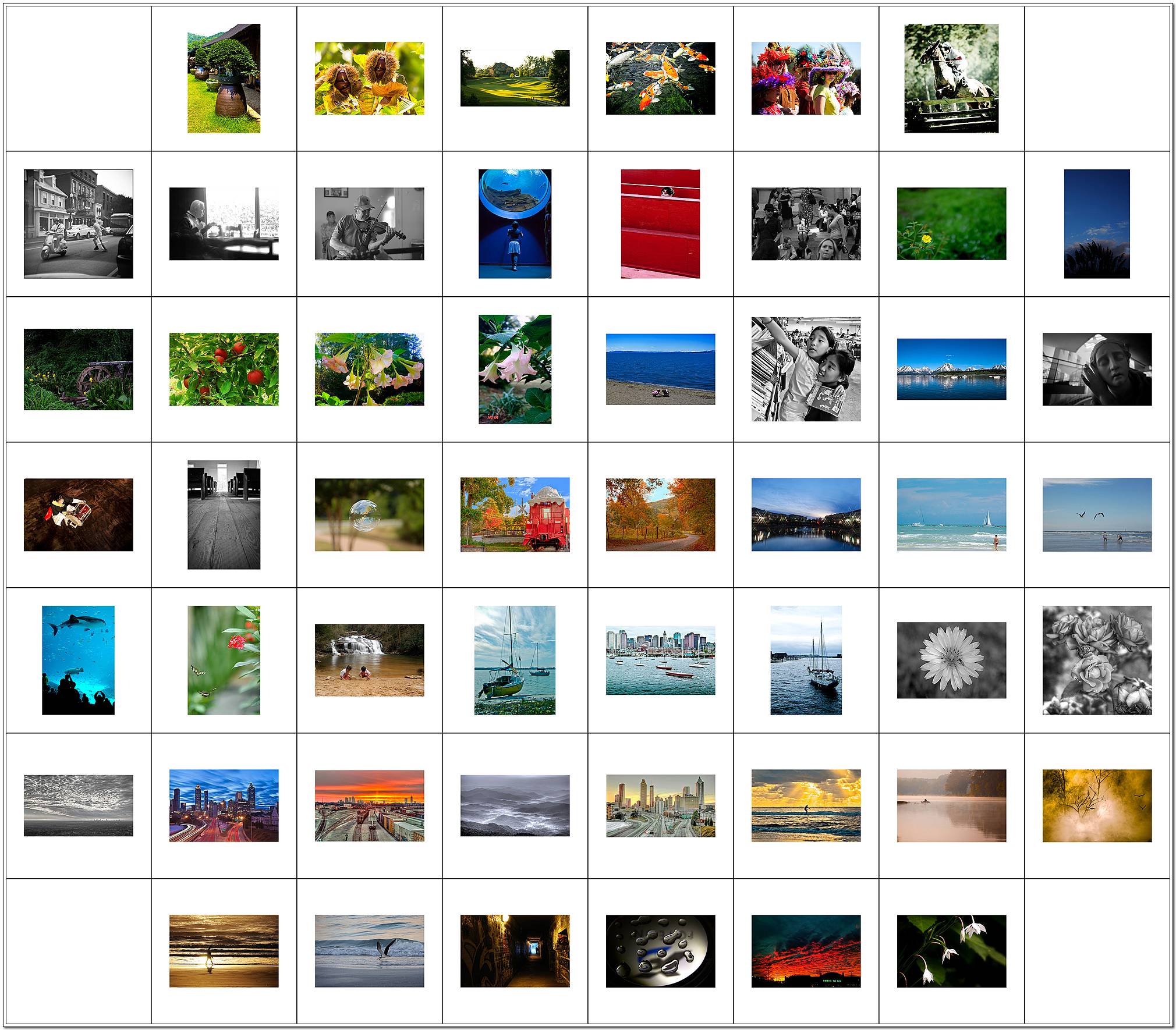This screenshot has width=1176, height=1030.
Task: Select the water droplets macro photo
Action: [x=660, y=951]
